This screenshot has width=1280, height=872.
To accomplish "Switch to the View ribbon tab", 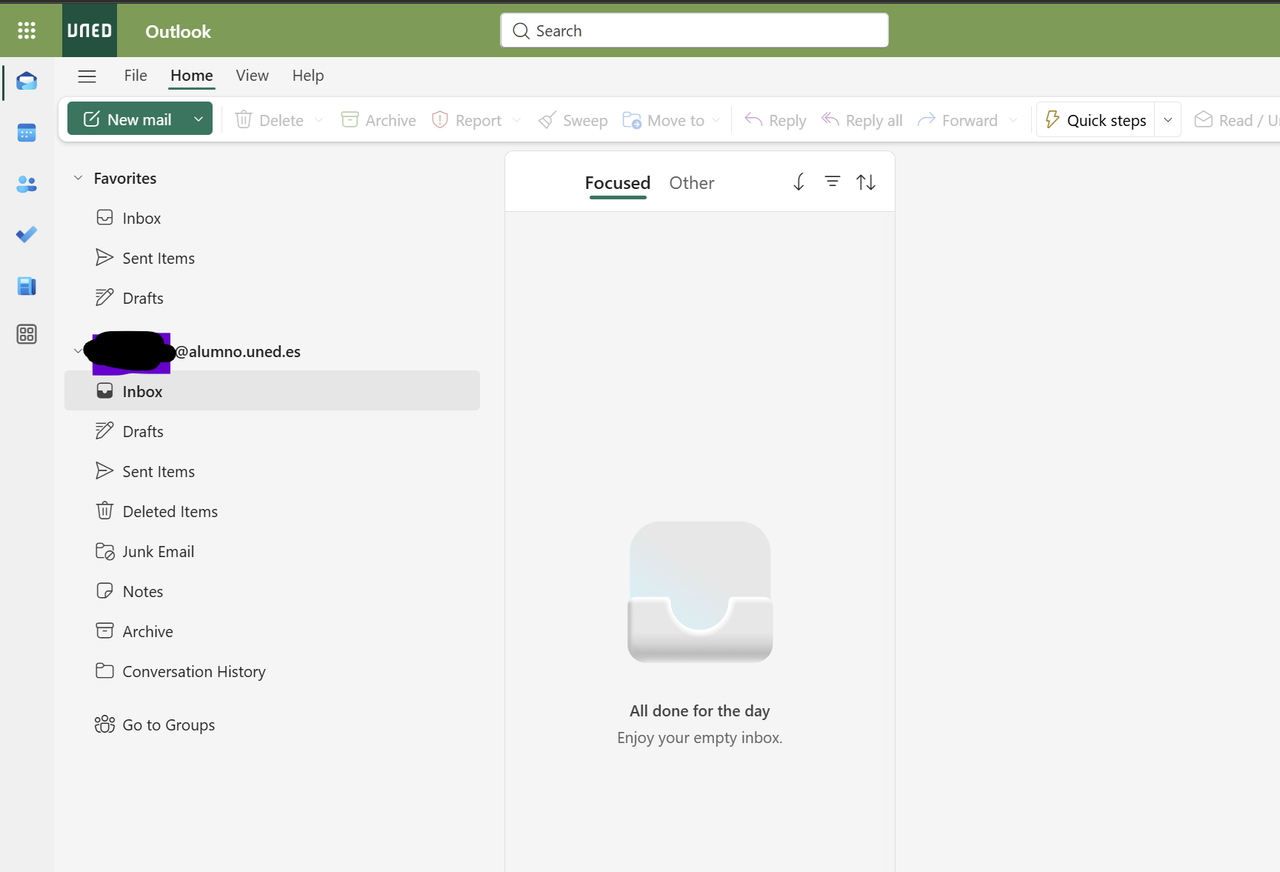I will coord(252,75).
